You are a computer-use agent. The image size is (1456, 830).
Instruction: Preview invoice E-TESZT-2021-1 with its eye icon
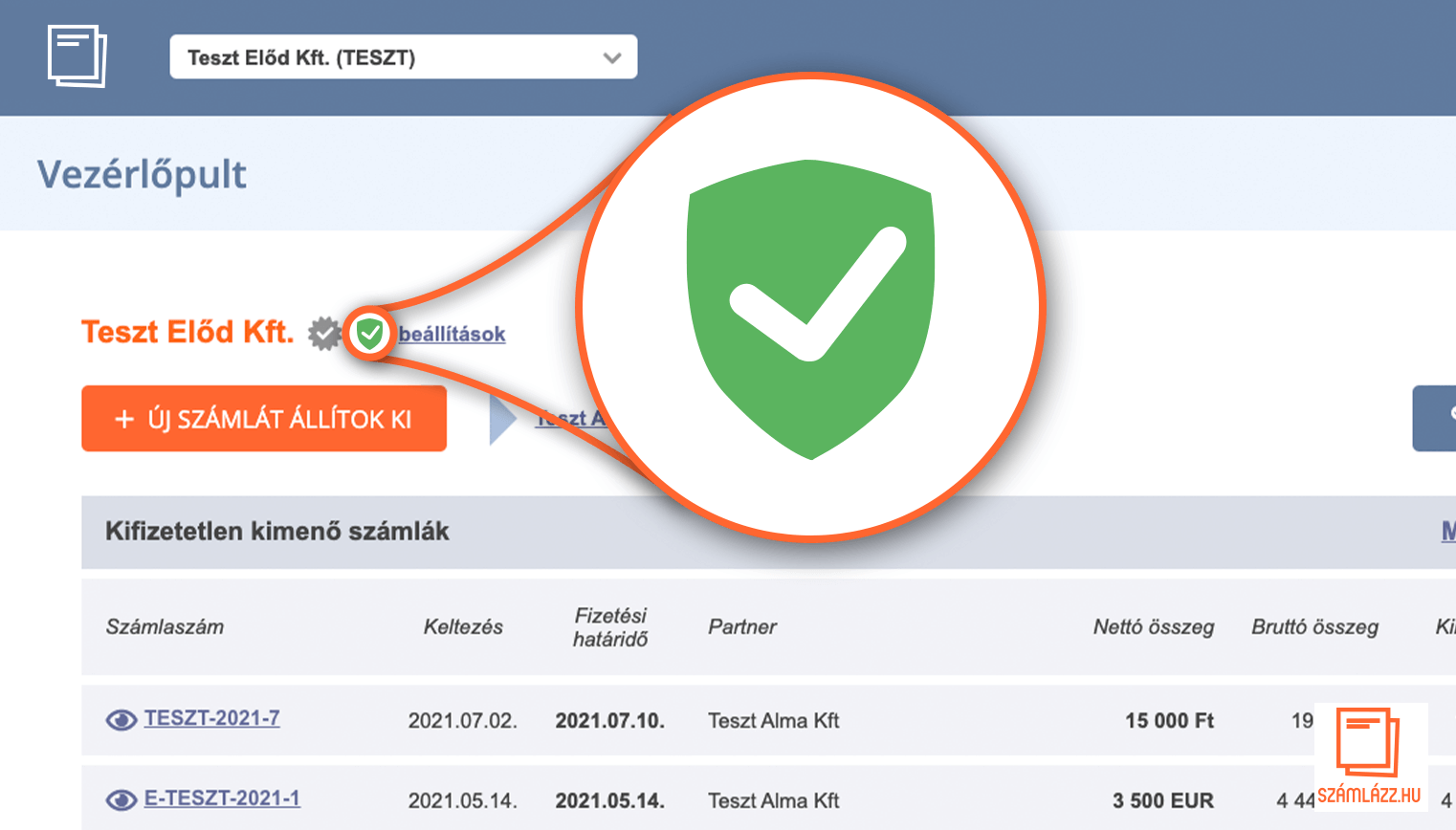(x=121, y=799)
